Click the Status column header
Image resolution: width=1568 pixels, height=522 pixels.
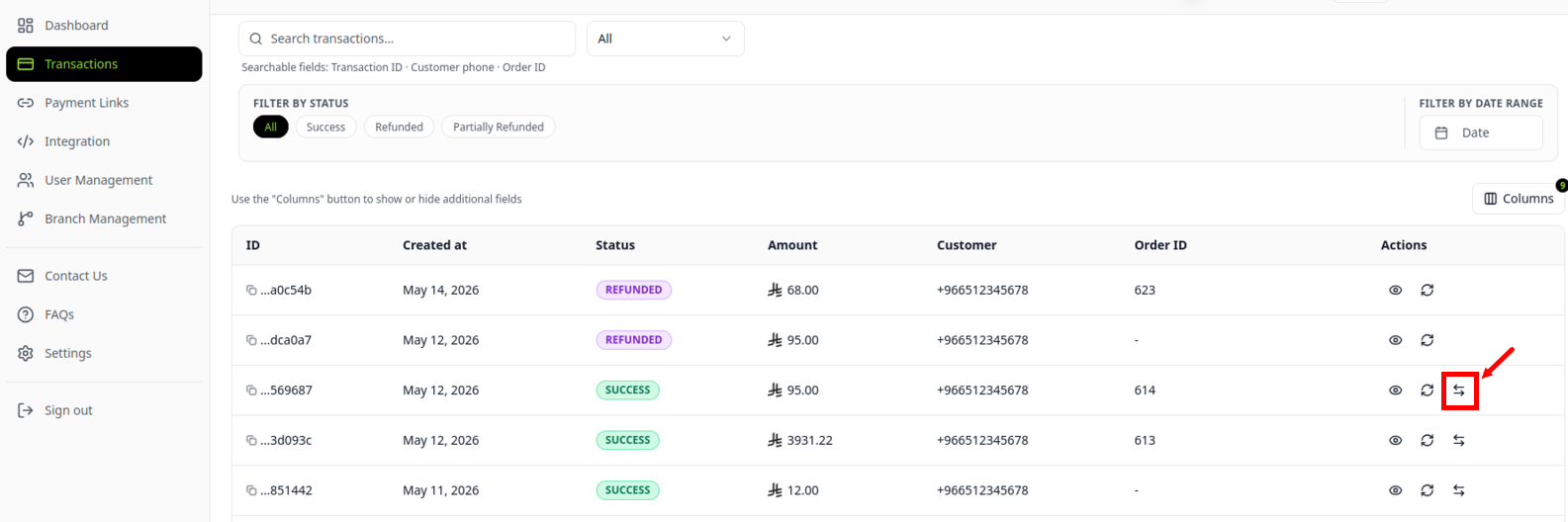615,245
